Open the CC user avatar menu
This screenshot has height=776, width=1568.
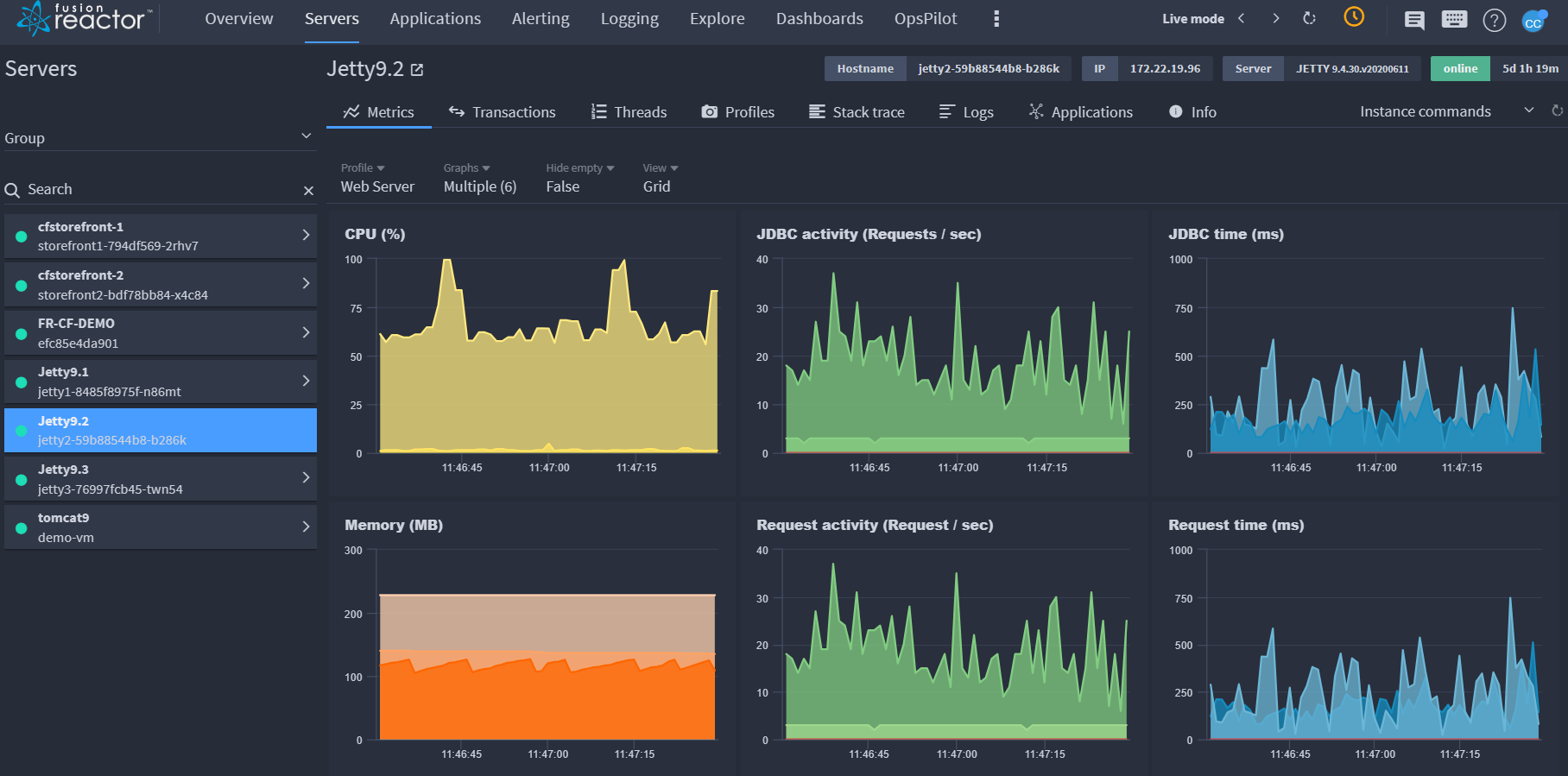[1534, 21]
